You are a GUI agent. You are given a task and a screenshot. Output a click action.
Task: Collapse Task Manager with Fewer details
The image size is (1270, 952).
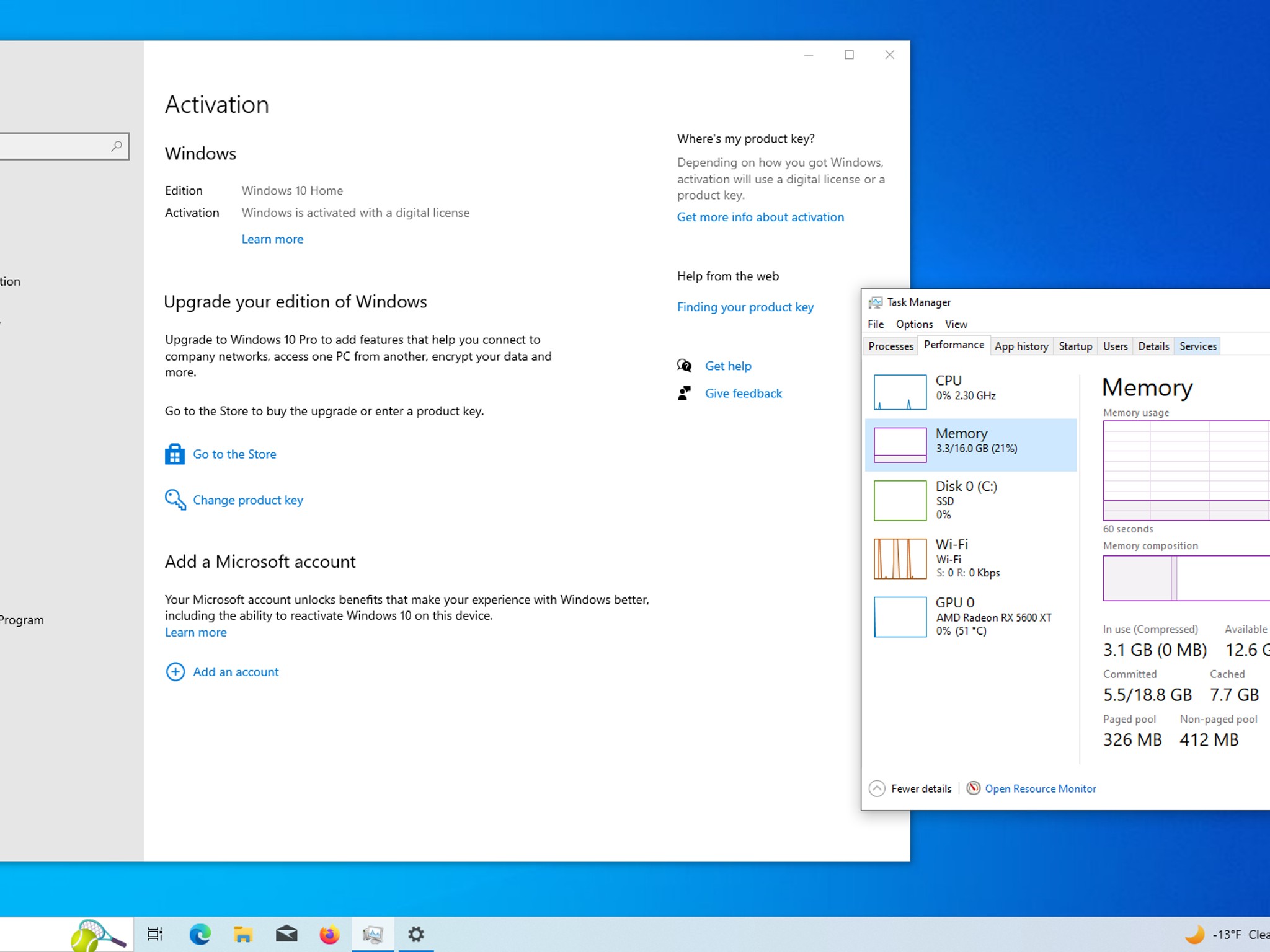point(910,788)
